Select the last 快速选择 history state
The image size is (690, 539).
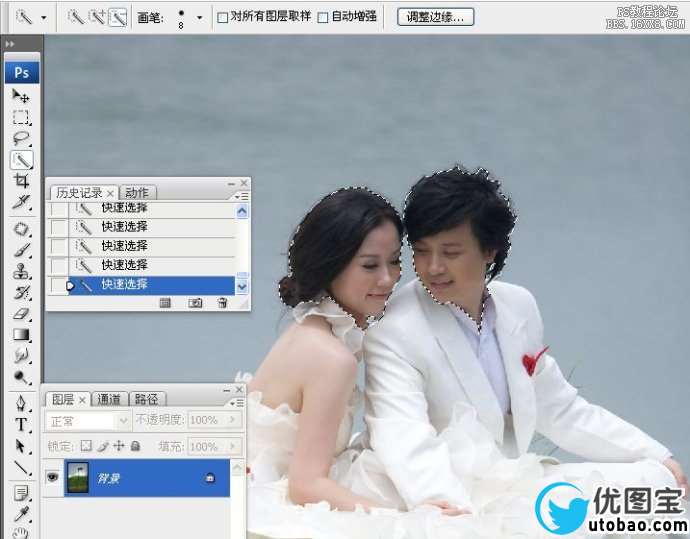(125, 285)
